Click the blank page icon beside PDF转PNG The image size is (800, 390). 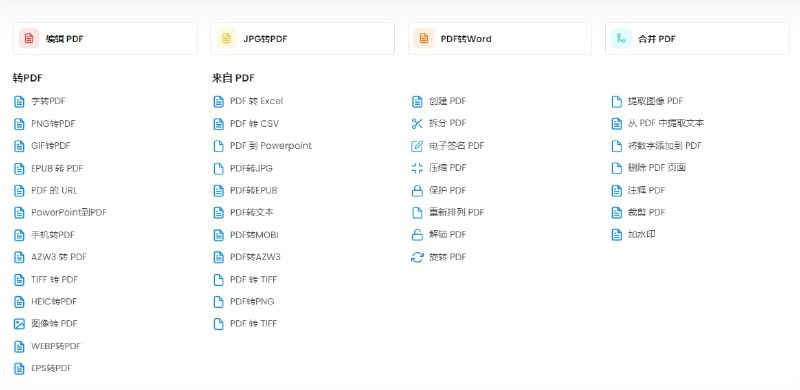point(218,302)
